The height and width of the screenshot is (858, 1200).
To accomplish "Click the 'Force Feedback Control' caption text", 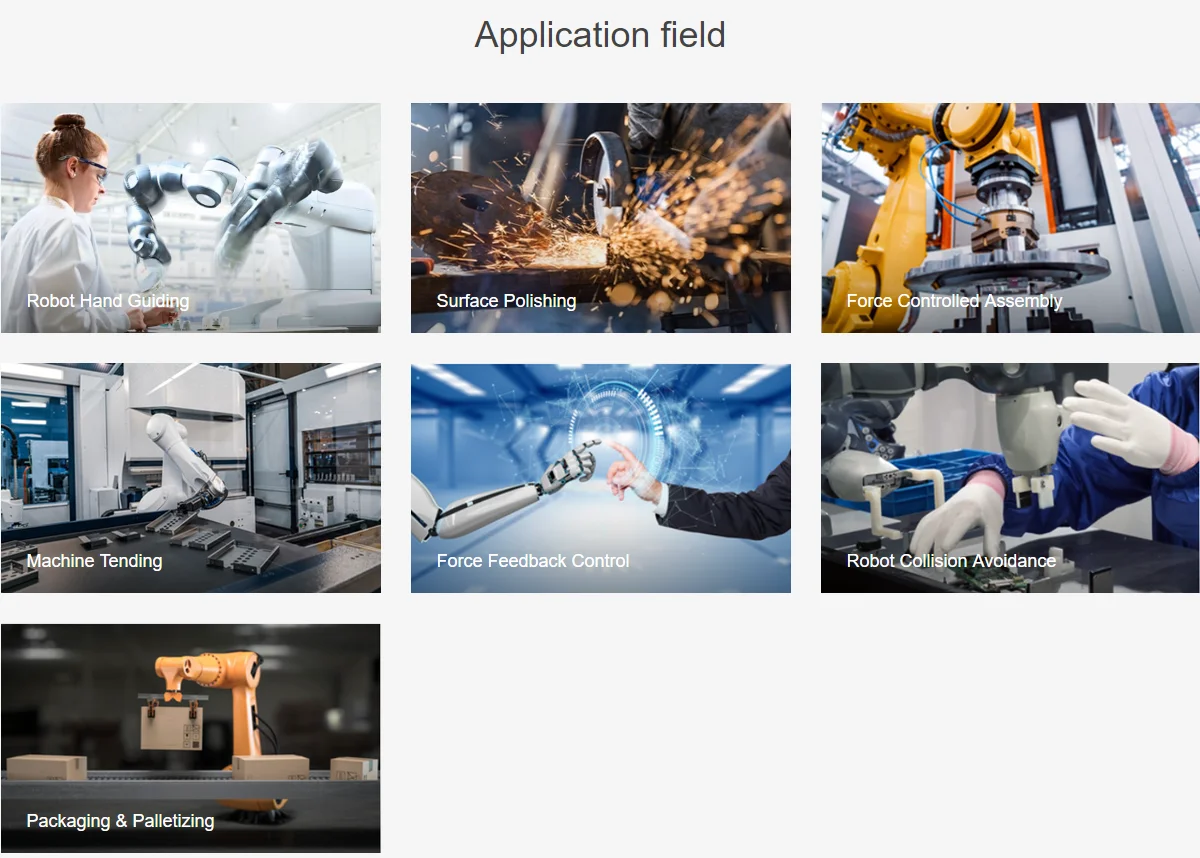I will coord(533,561).
